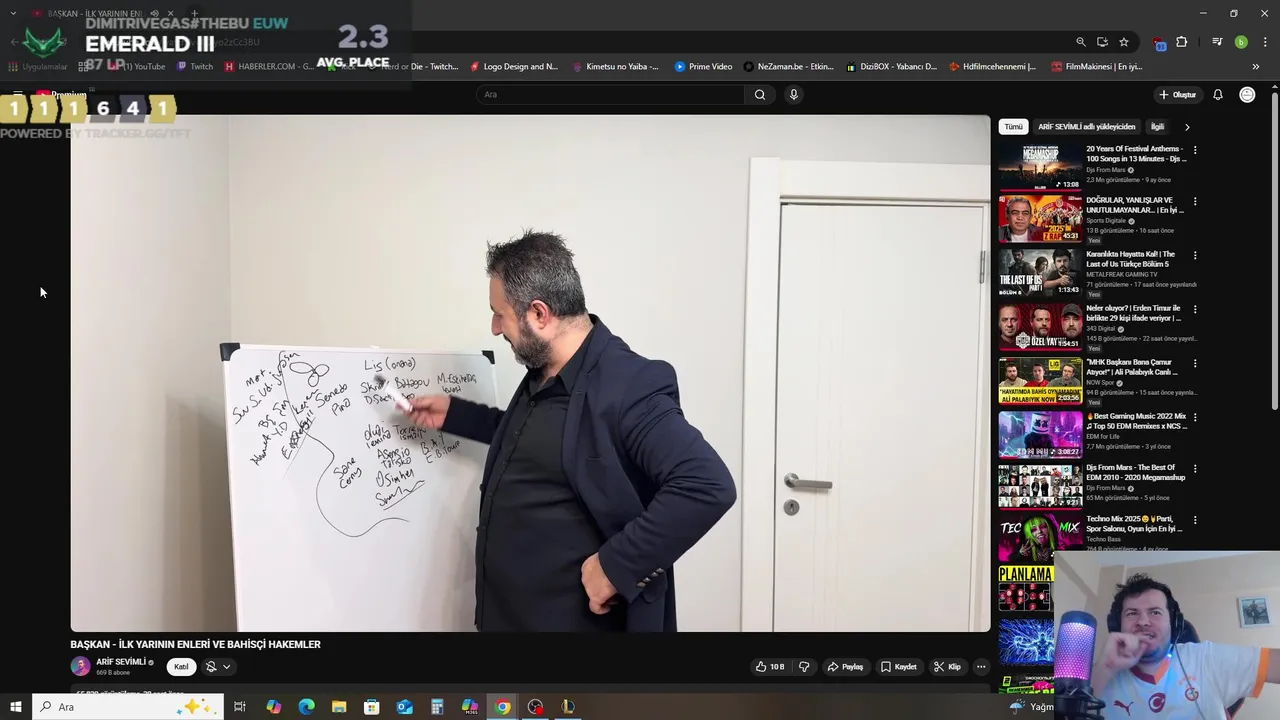
Task: Open the Windows Start menu
Action: coord(15,707)
